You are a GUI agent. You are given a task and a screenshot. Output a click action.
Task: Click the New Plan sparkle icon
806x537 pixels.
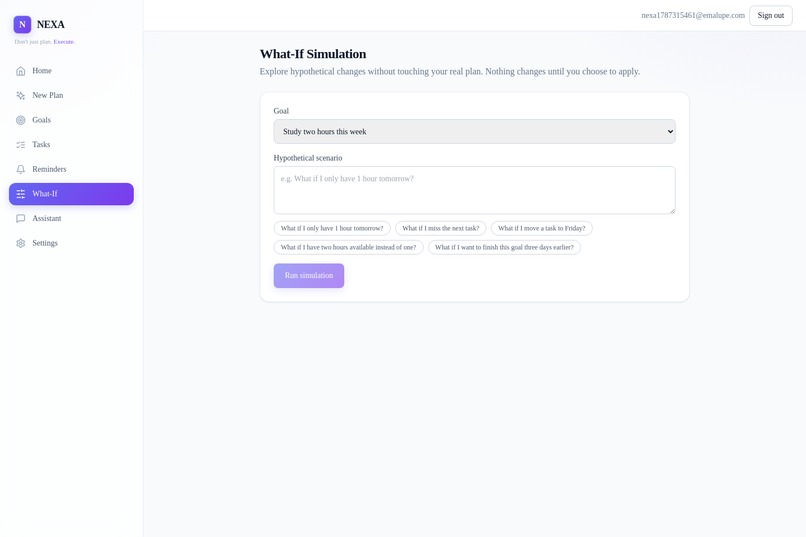click(x=21, y=96)
